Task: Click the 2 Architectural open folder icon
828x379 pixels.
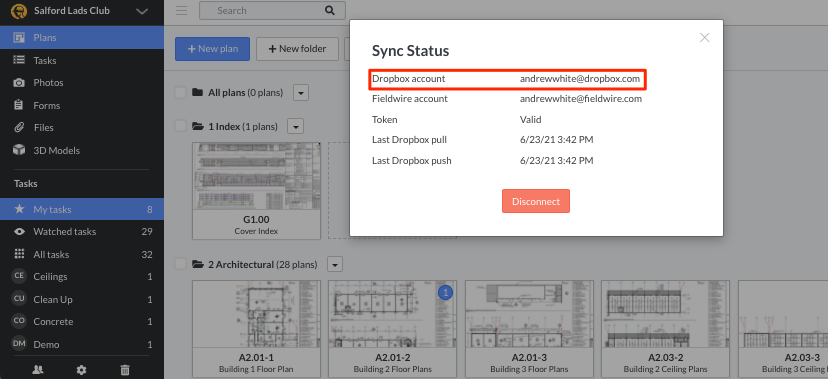Action: [x=198, y=264]
